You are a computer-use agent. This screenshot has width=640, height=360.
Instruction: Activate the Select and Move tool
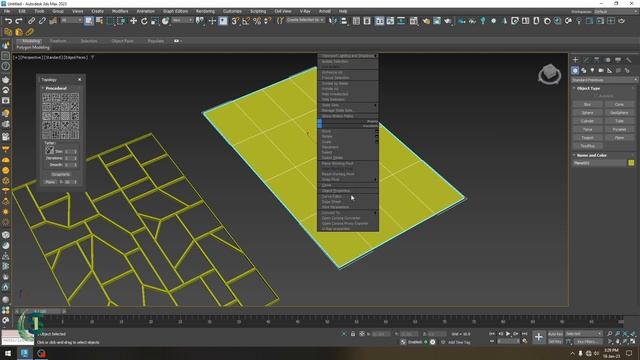[x=133, y=21]
